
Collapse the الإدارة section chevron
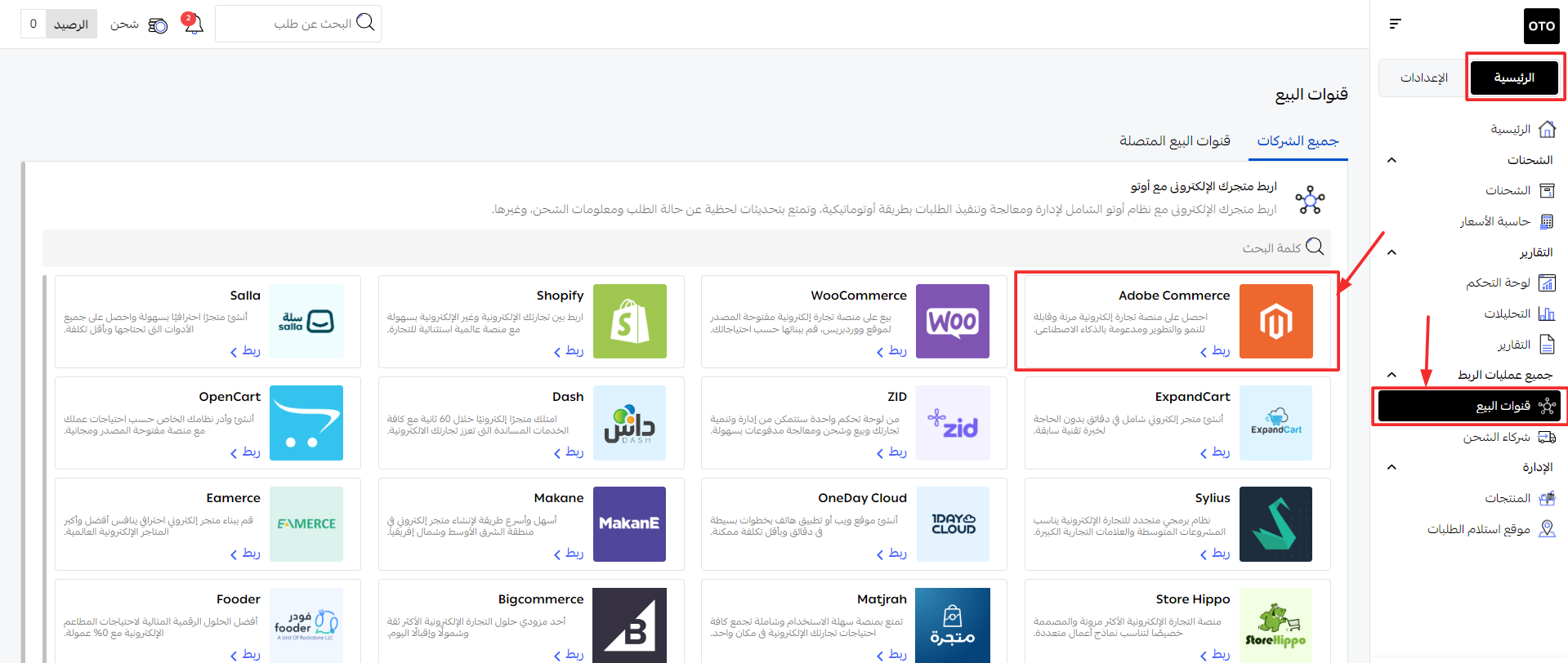1392,467
